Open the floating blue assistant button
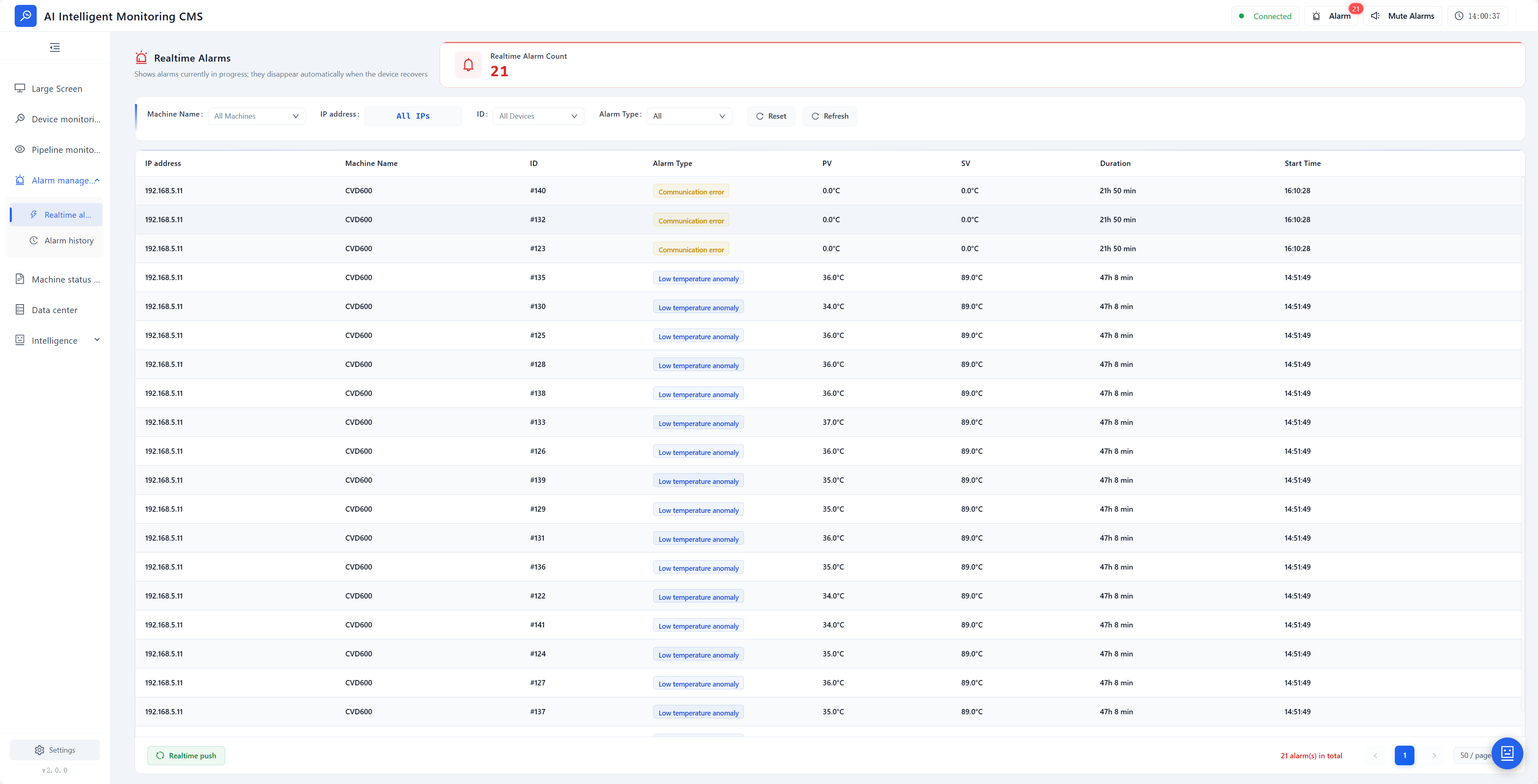 point(1507,753)
